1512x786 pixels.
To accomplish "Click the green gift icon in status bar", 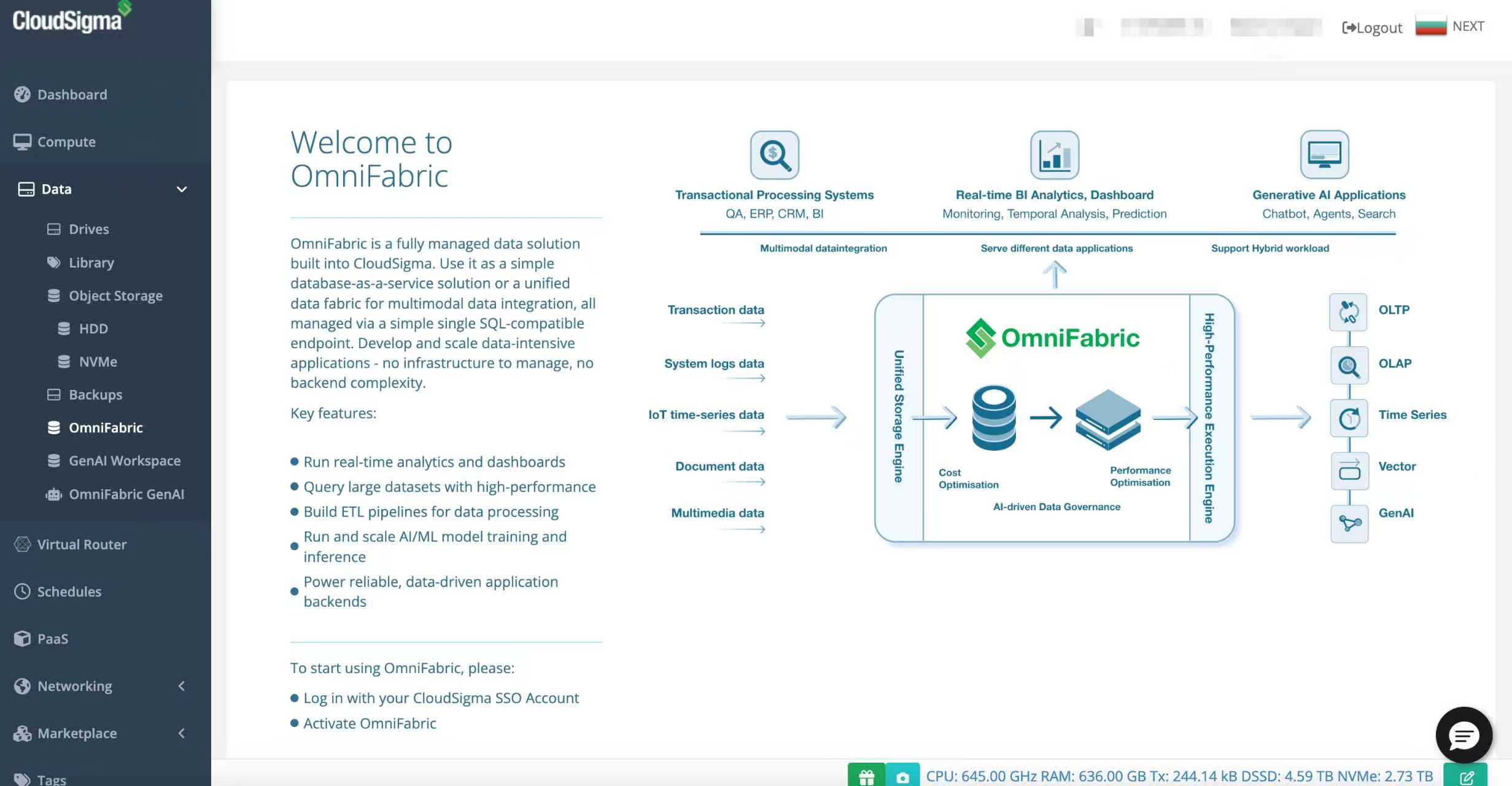I will point(866,776).
